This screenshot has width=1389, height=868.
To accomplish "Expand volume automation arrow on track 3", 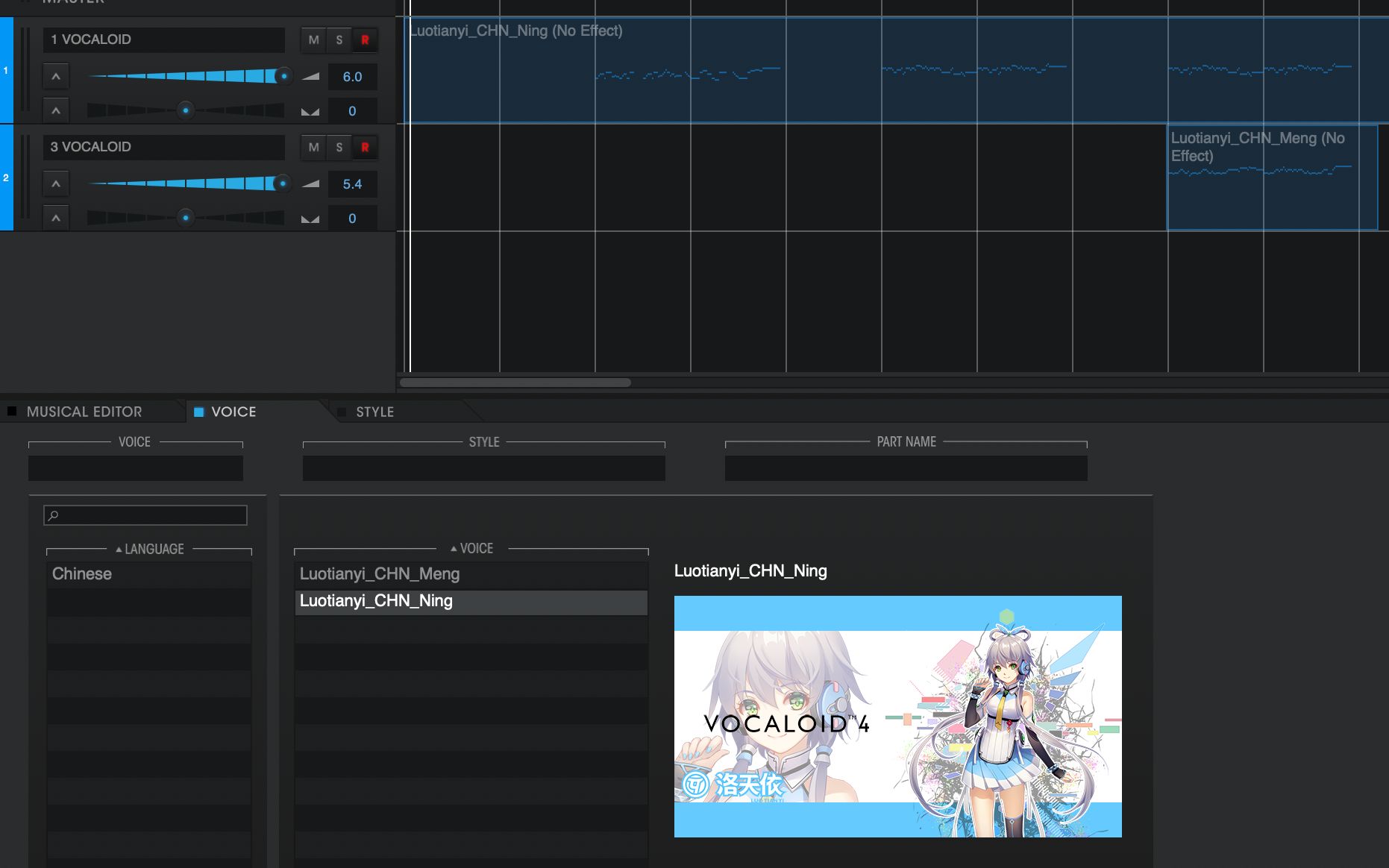I will pyautogui.click(x=56, y=183).
